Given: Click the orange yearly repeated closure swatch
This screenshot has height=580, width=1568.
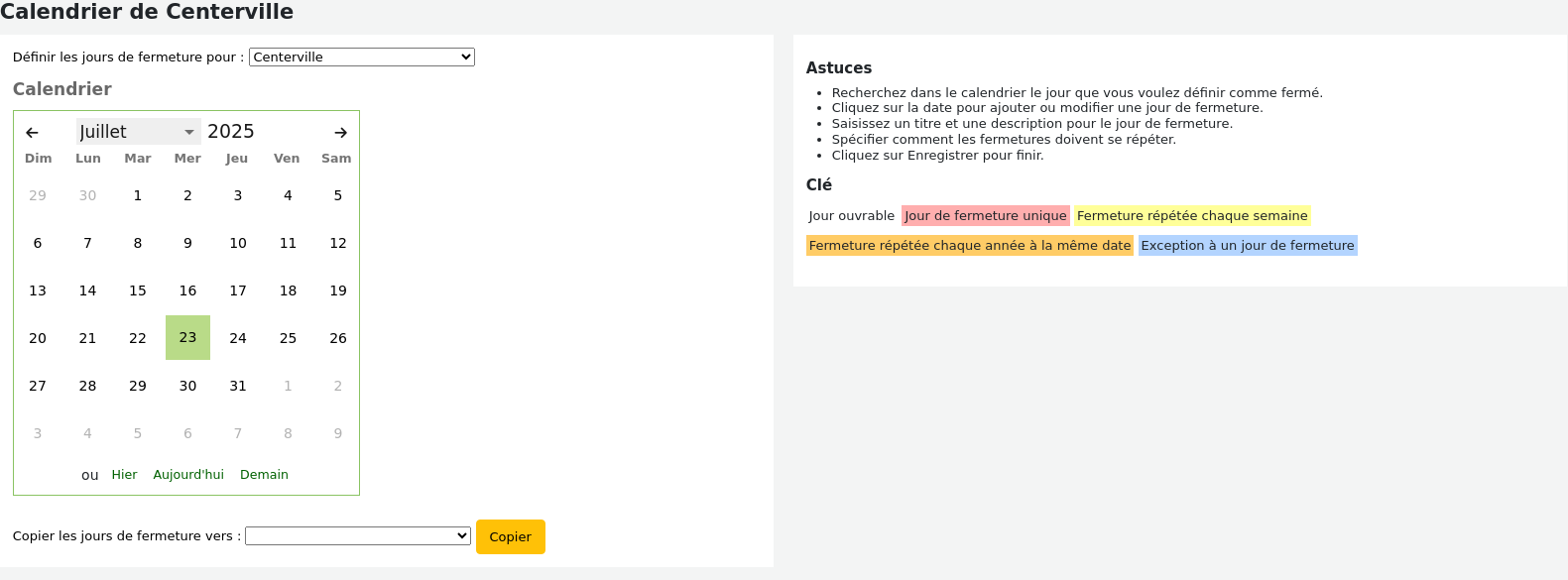Looking at the screenshot, I should (969, 246).
